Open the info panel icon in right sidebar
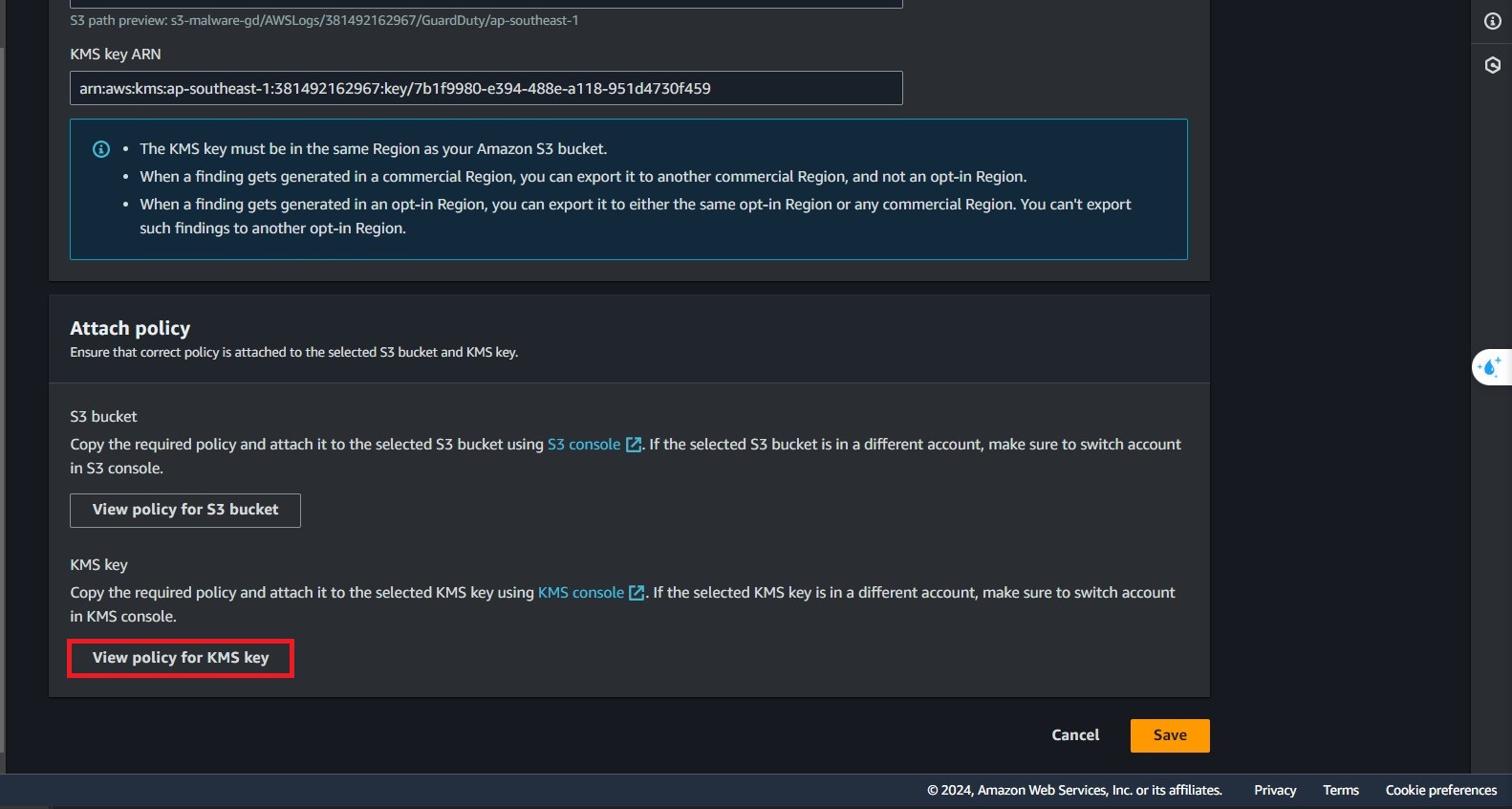This screenshot has height=809, width=1512. 1492,21
